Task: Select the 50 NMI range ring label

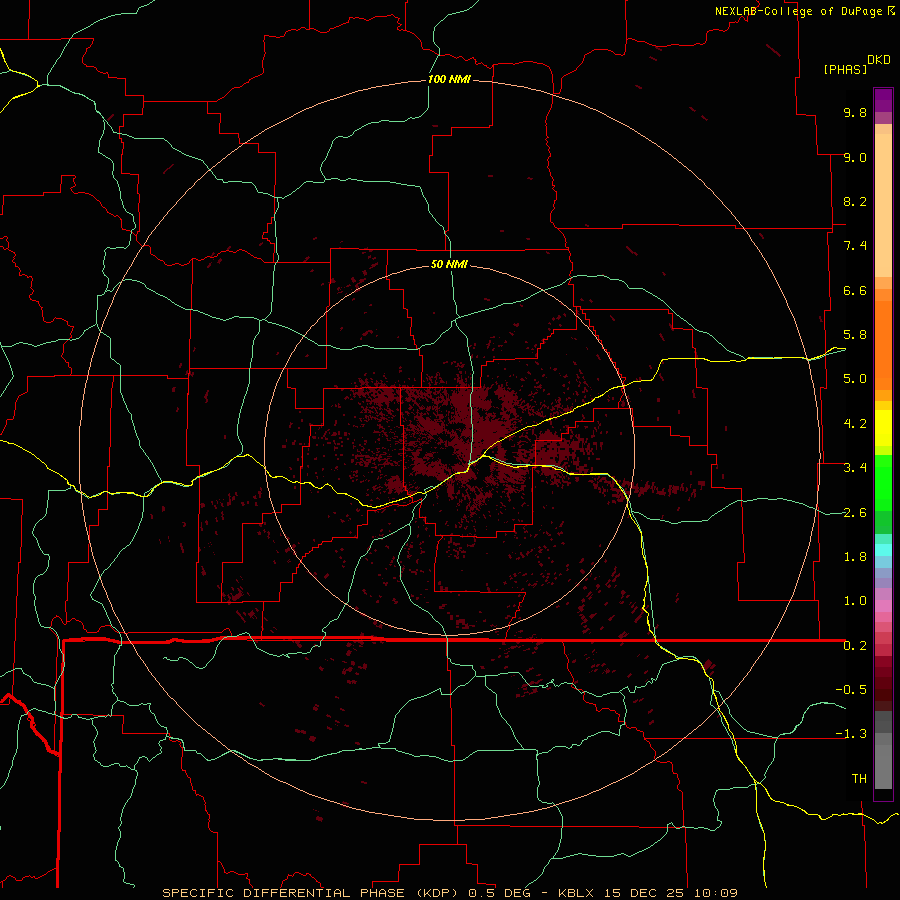Action: 449,264
